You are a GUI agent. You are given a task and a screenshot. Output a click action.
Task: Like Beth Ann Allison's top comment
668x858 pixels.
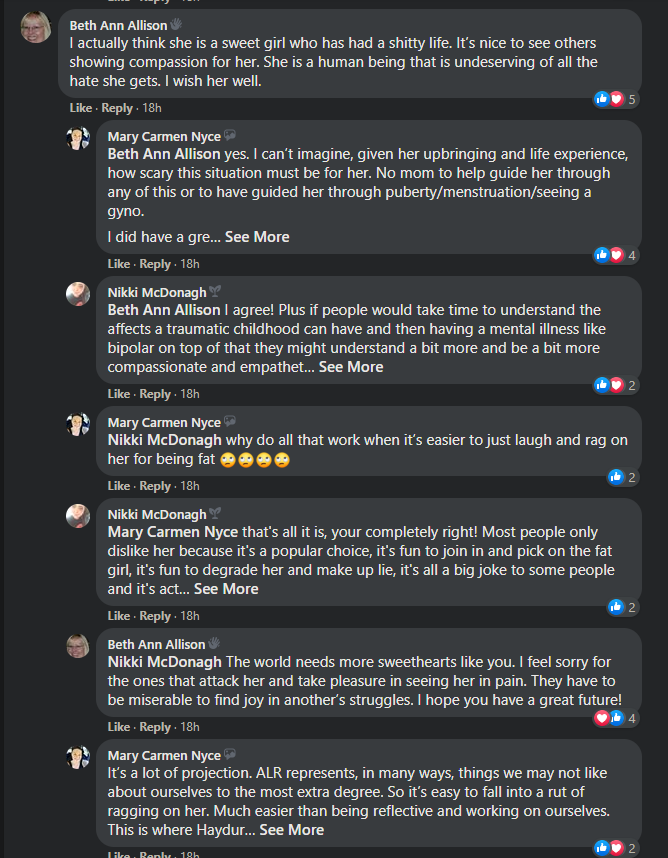pyautogui.click(x=80, y=108)
